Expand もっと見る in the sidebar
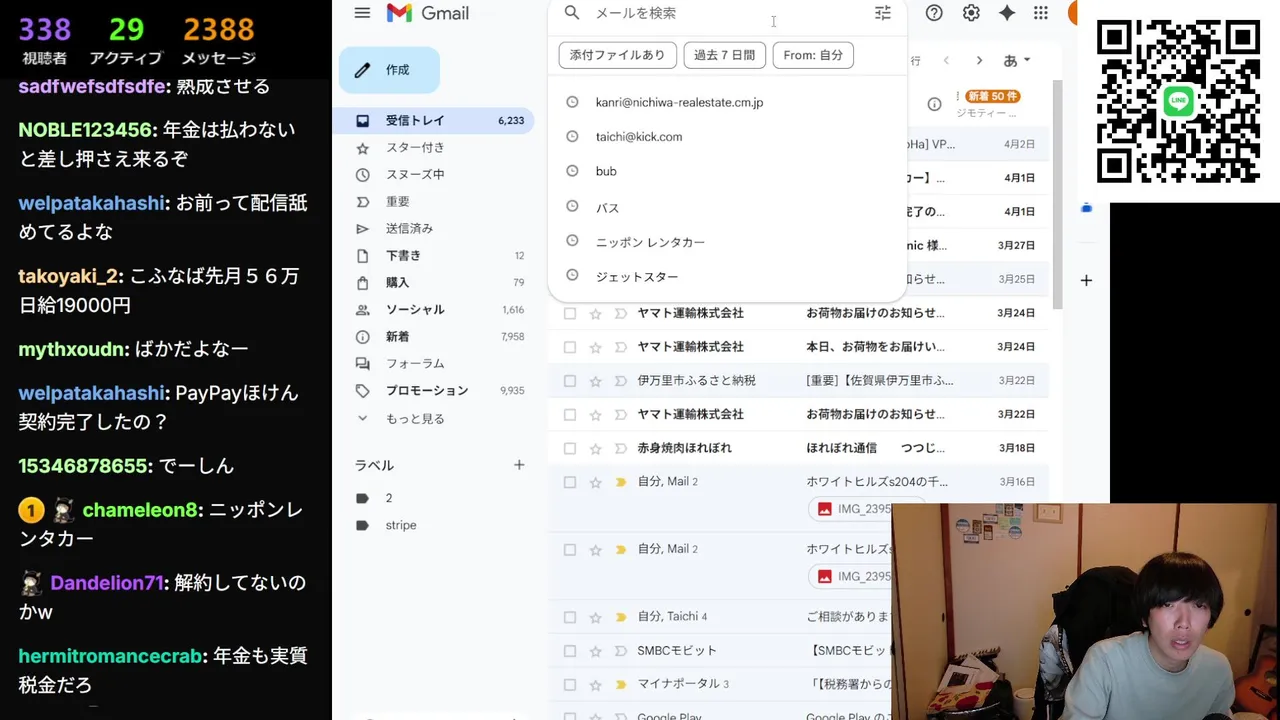This screenshot has width=1280, height=720. pyautogui.click(x=415, y=419)
